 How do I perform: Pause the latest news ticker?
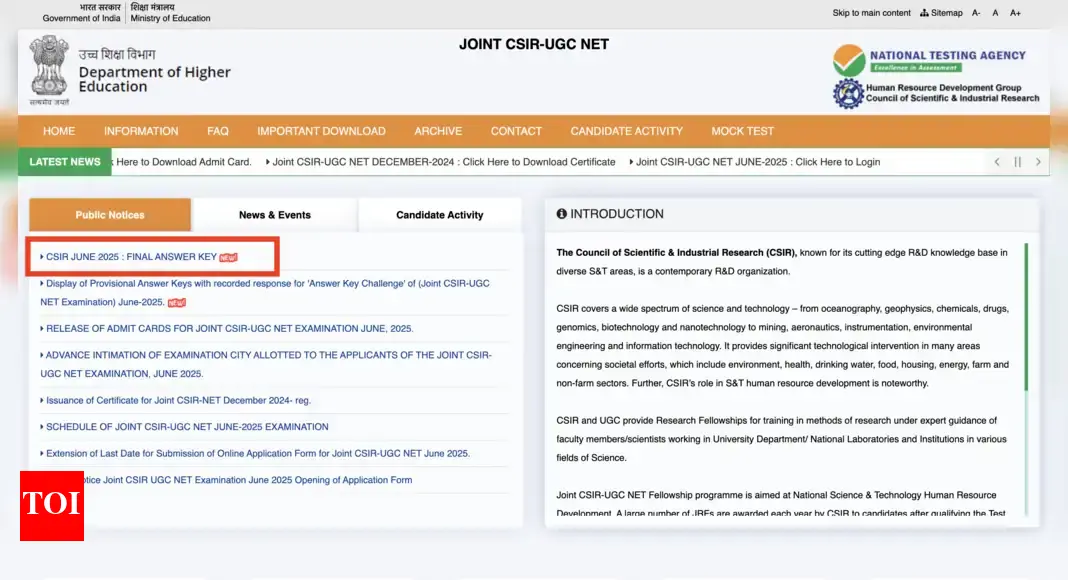point(1018,162)
